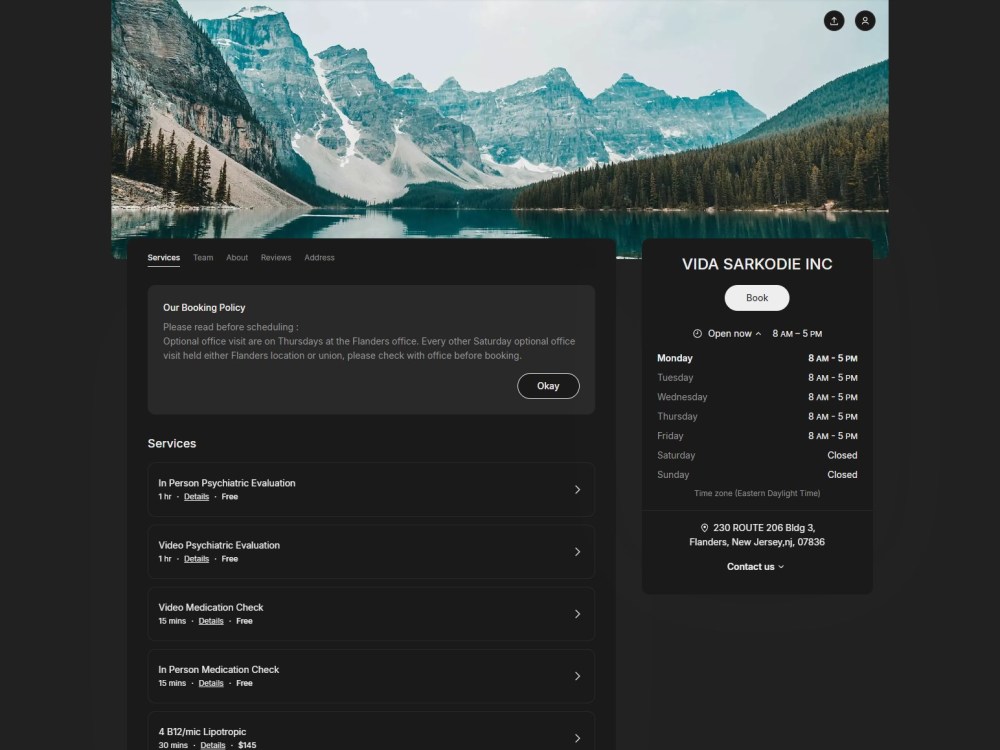Viewport: 1000px width, 750px height.
Task: Open In Person Medication Check chevron arrow
Action: point(577,676)
